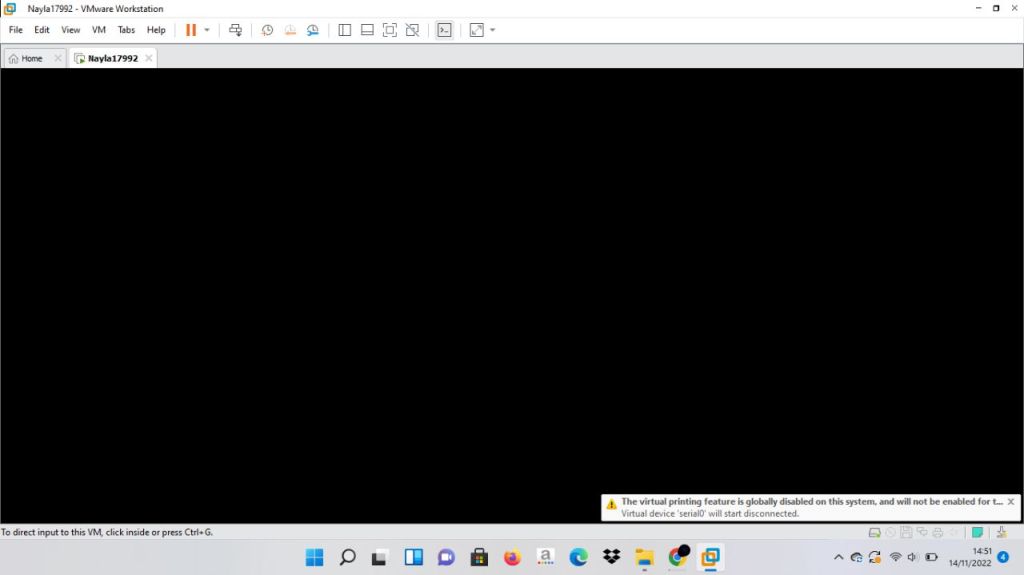
Task: Close the Nayla17992 tab
Action: [x=149, y=58]
